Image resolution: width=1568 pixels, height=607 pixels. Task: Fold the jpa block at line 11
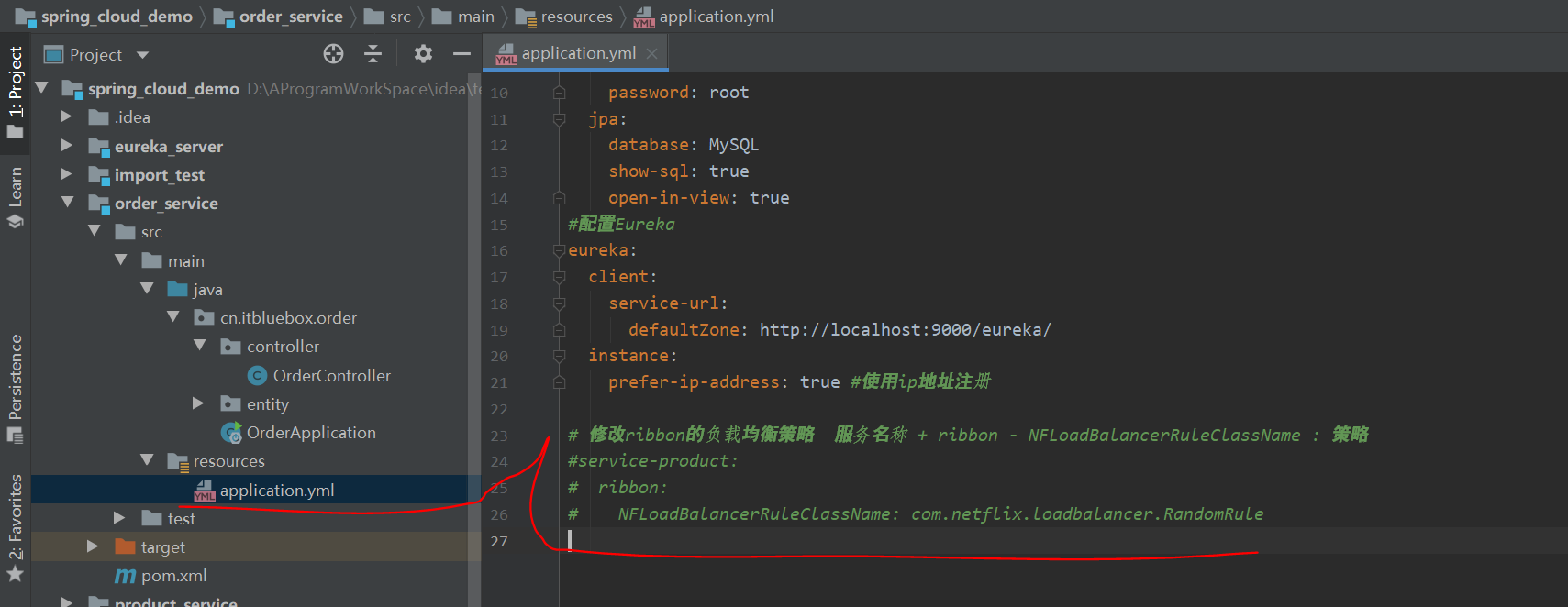click(559, 119)
